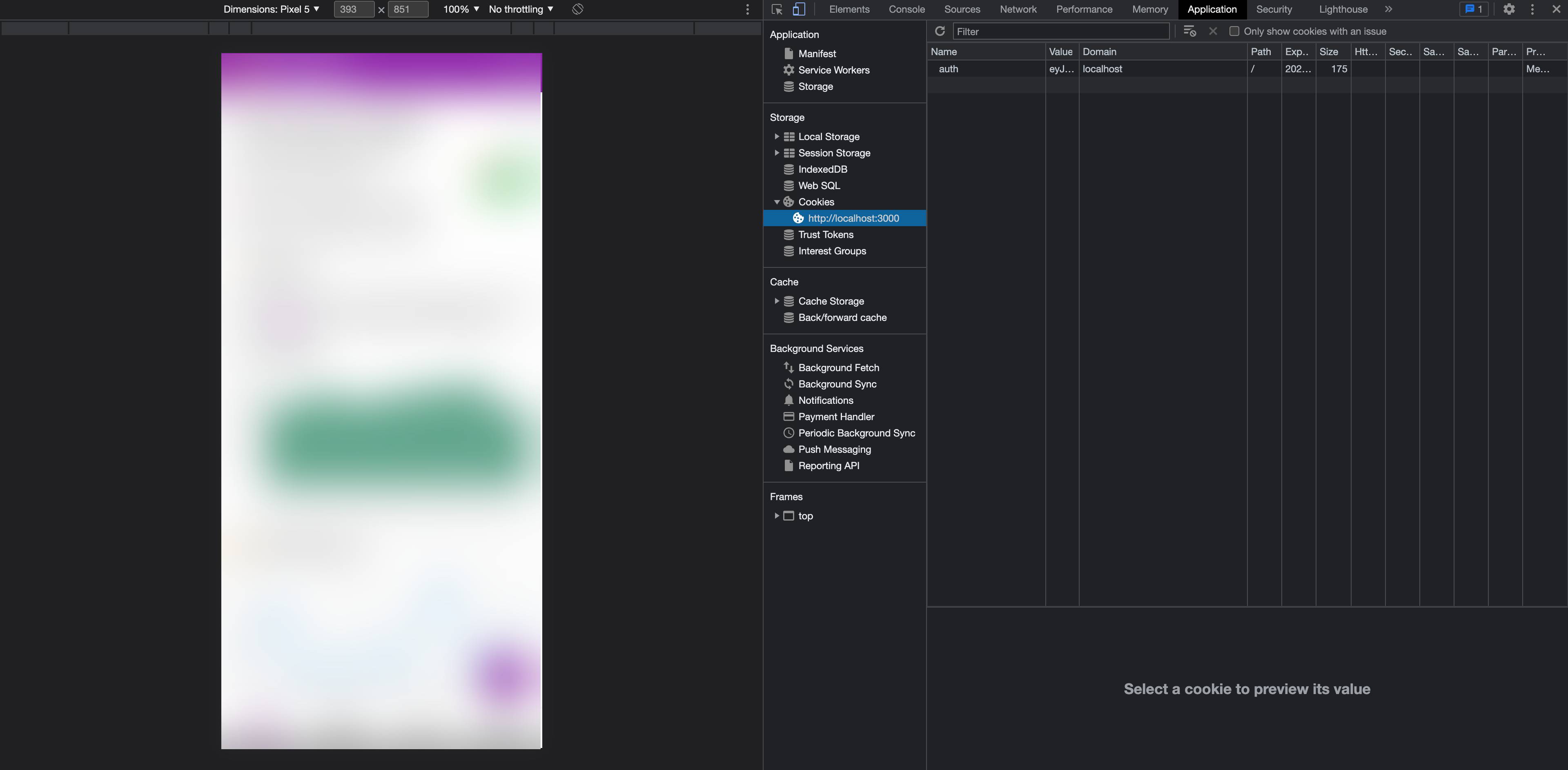
Task: Delete selected cookie X icon
Action: coord(1213,31)
